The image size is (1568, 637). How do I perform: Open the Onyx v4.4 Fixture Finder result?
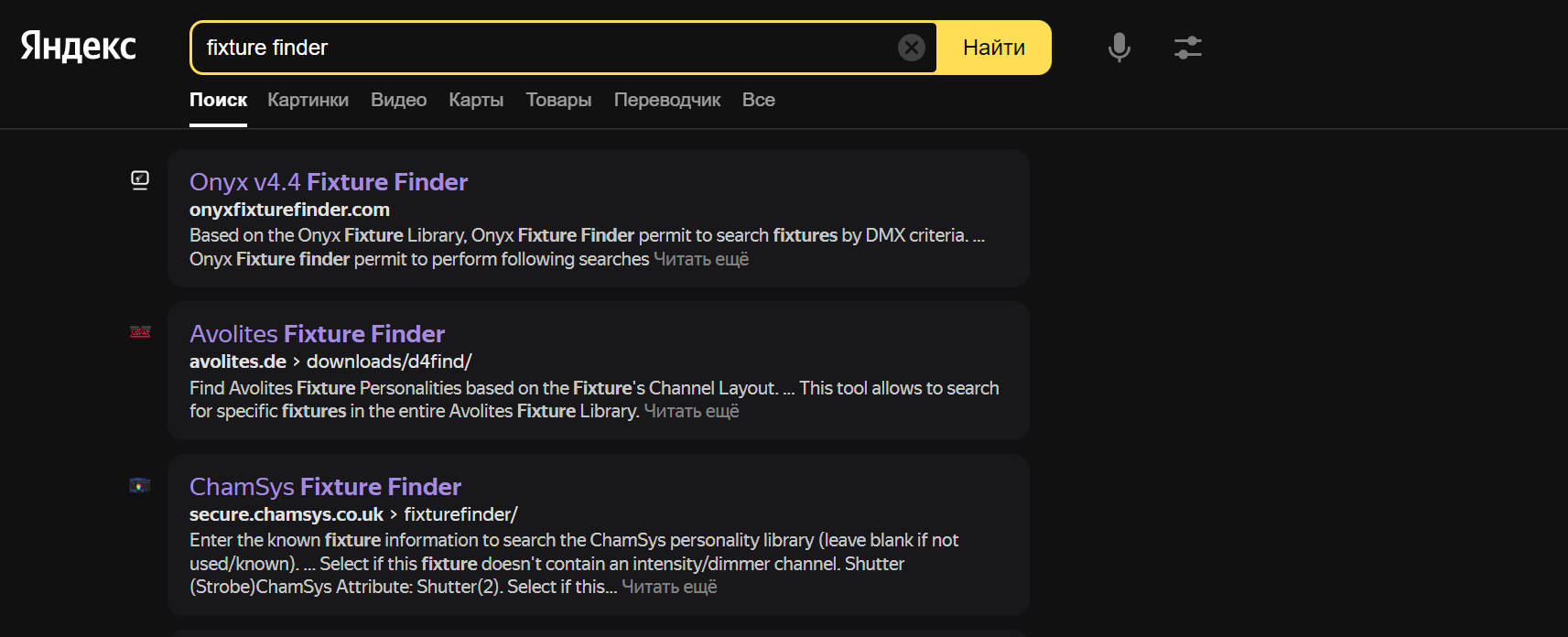point(329,182)
